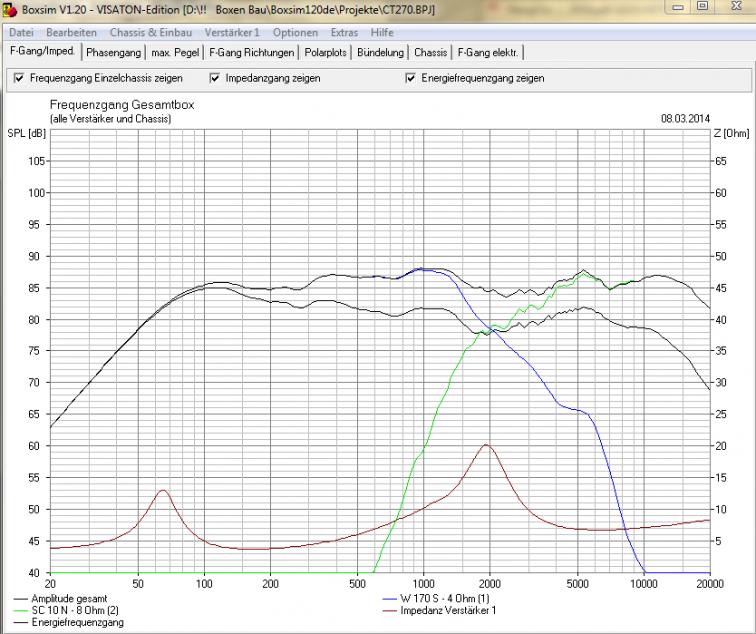Disable Energiefrequenzgang zeigen checkbox
This screenshot has height=634, width=756.
(x=410, y=78)
